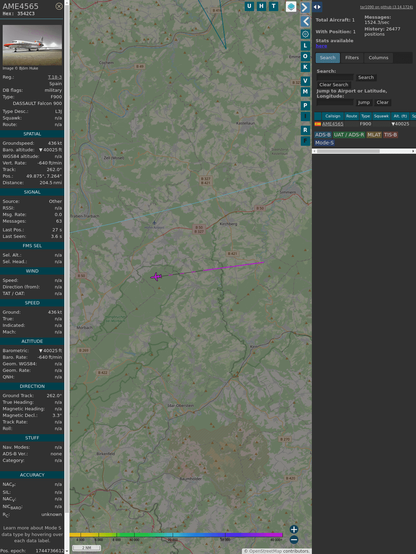Select the purple aircraft icon on map
The height and width of the screenshot is (554, 416).
click(156, 277)
